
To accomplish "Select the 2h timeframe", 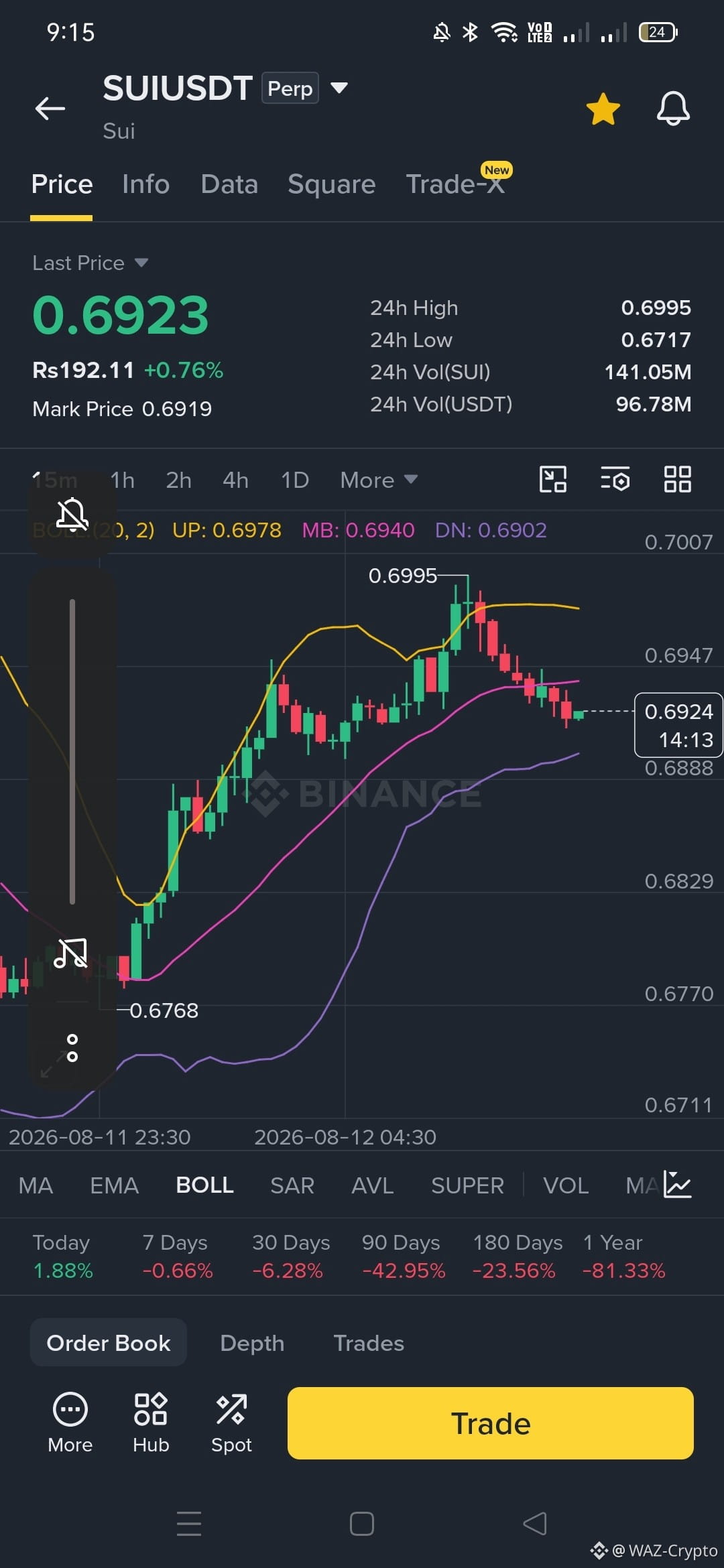I will coord(179,480).
